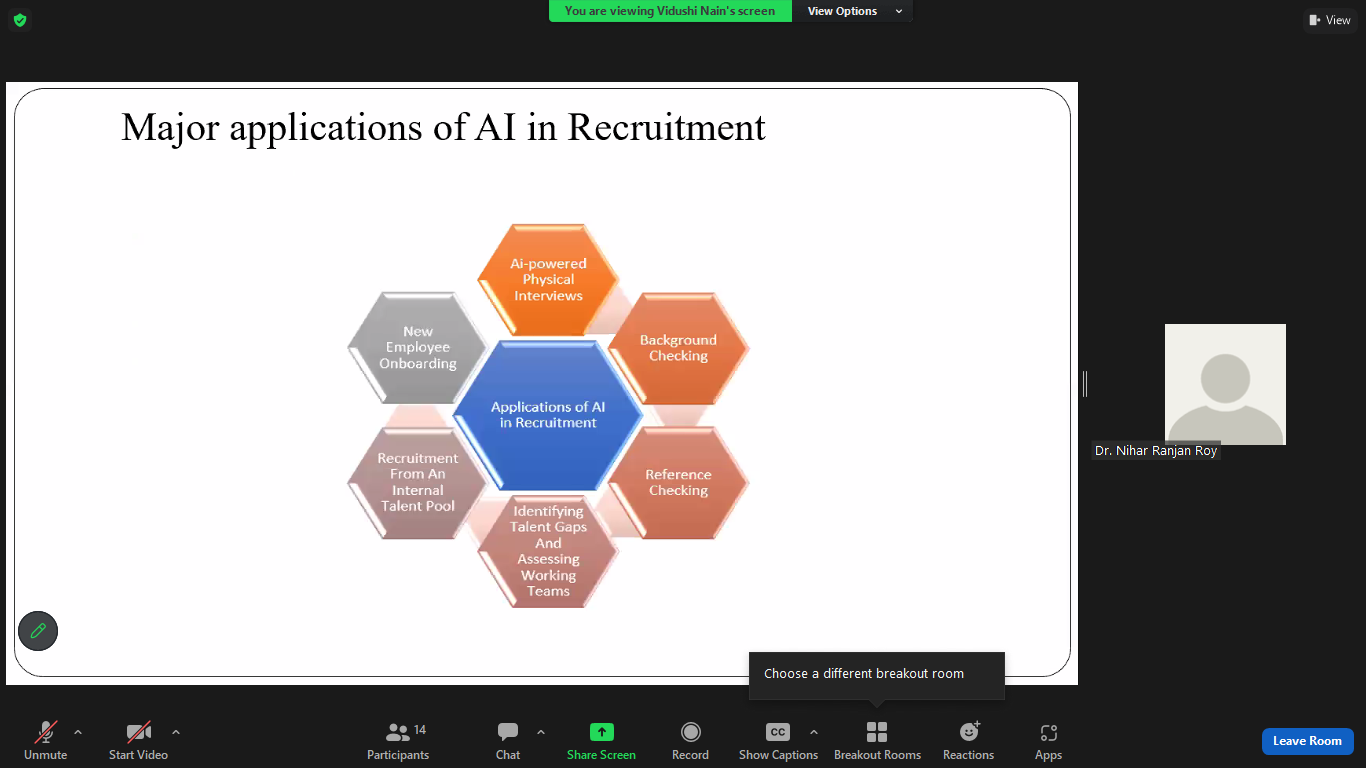Viewport: 1366px width, 768px height.
Task: Change layout with the View button
Action: (1329, 20)
